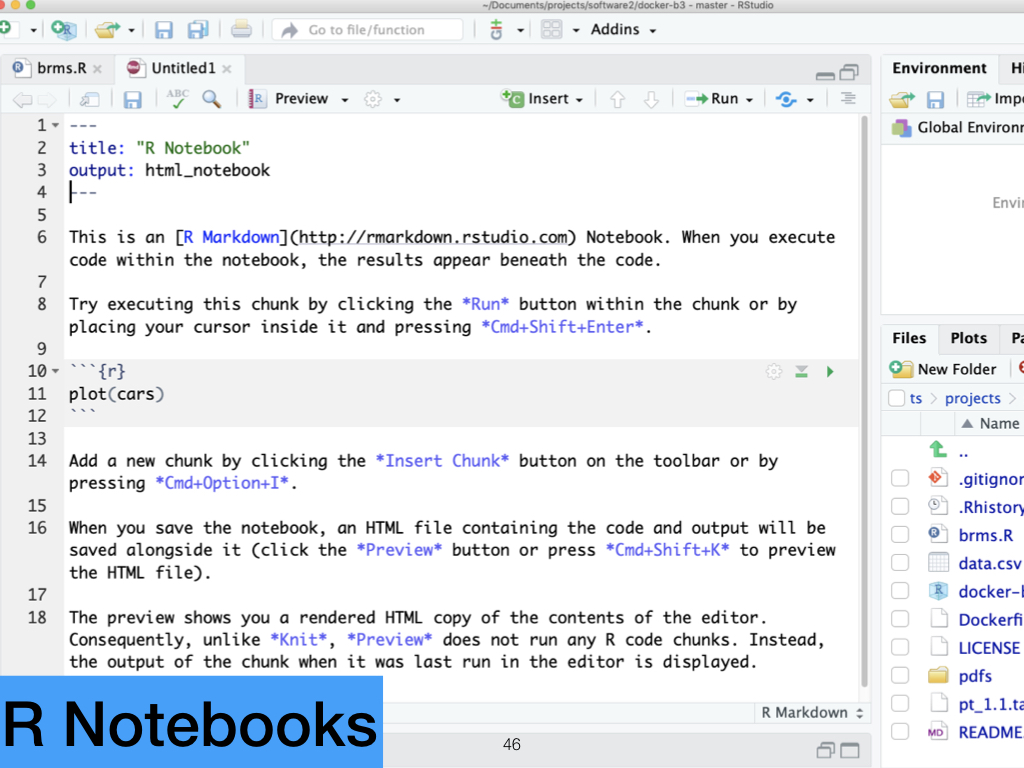This screenshot has width=1024, height=768.
Task: Open gear settings dropdown arrow in editor
Action: pyautogui.click(x=396, y=100)
